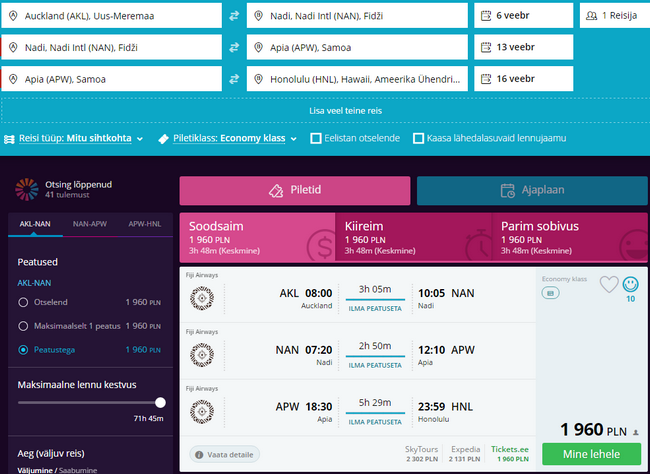The width and height of the screenshot is (650, 474).
Task: Edit Nadi Intl (NAN) destination field, first leg
Action: [x=357, y=16]
